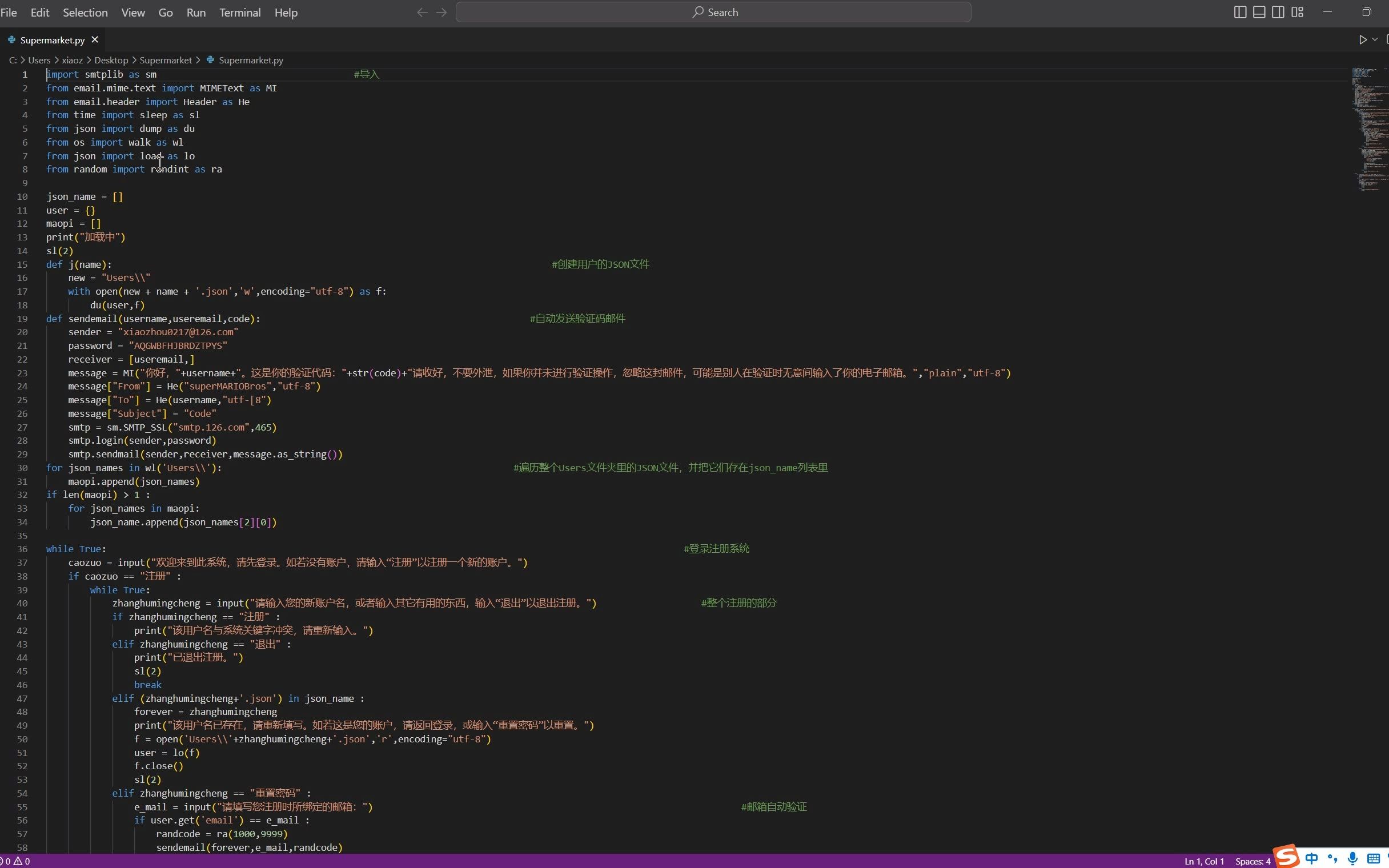The width and height of the screenshot is (1389, 868).
Task: Open the Customize Layout icon
Action: click(1297, 12)
